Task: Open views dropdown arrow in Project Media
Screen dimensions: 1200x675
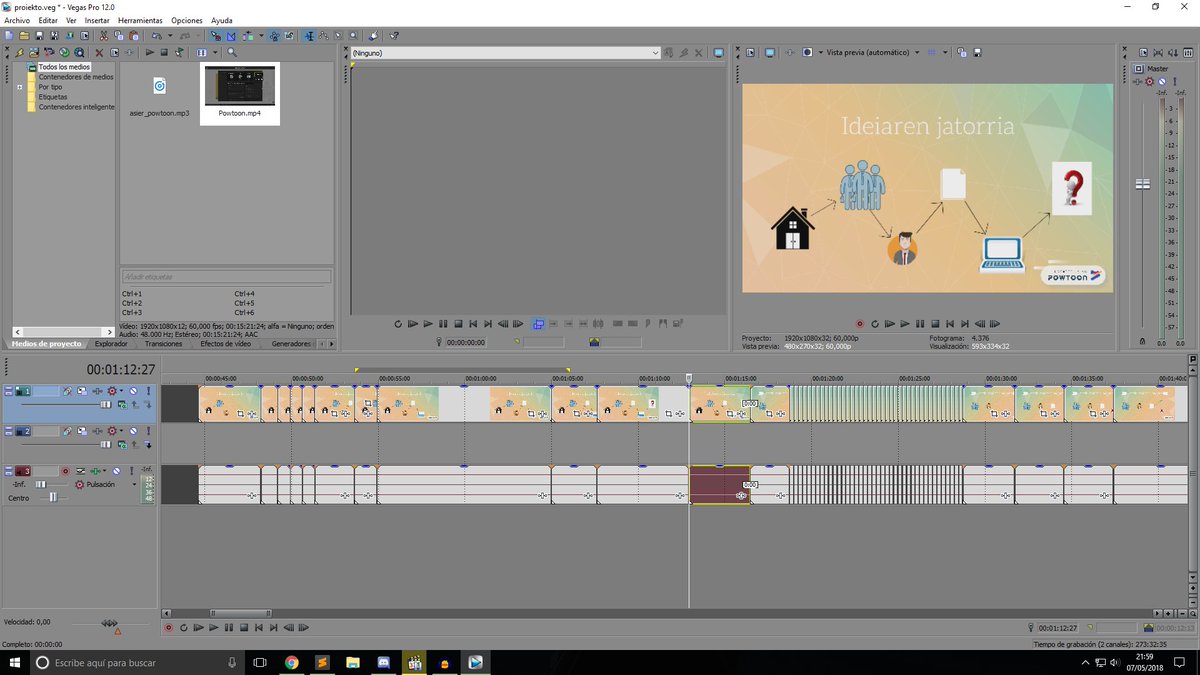Action: click(215, 52)
